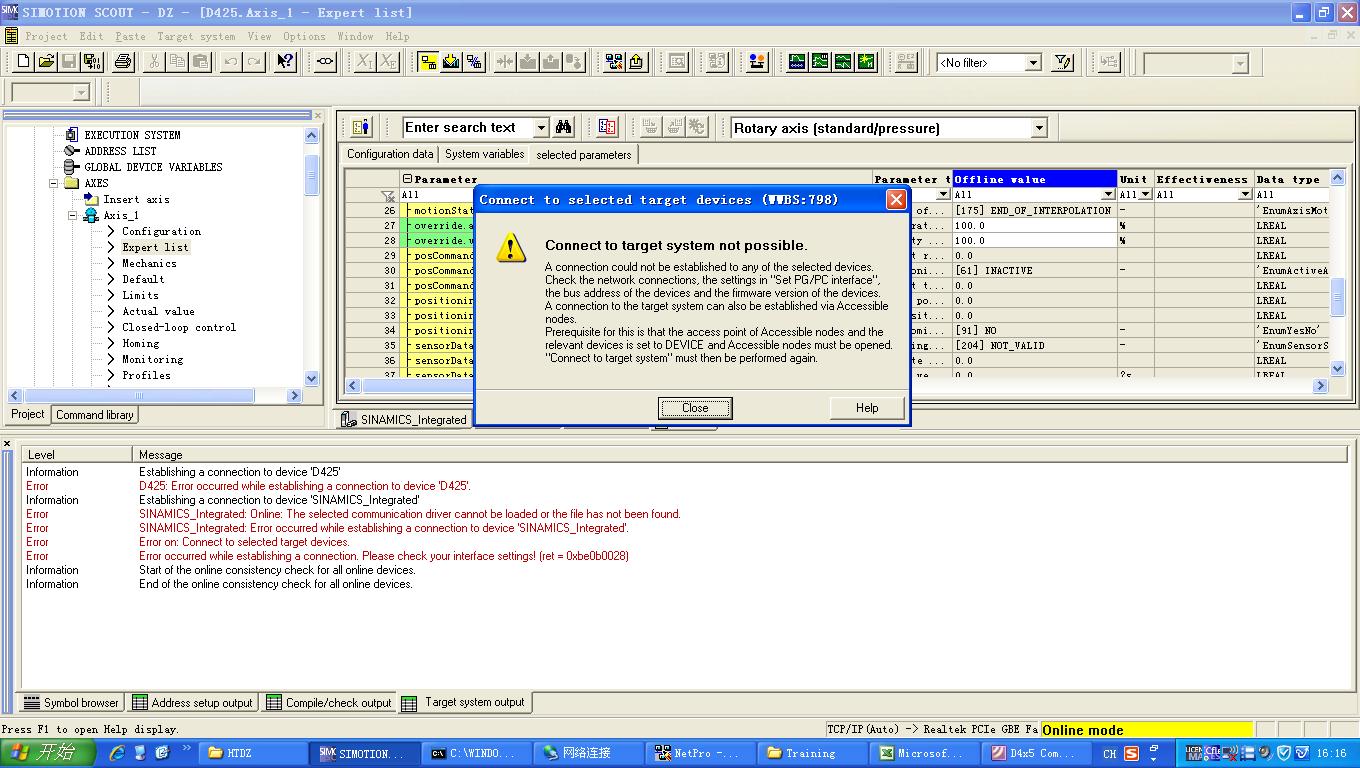Open the No filter dropdown
Viewport: 1360px width, 768px height.
pos(1034,63)
